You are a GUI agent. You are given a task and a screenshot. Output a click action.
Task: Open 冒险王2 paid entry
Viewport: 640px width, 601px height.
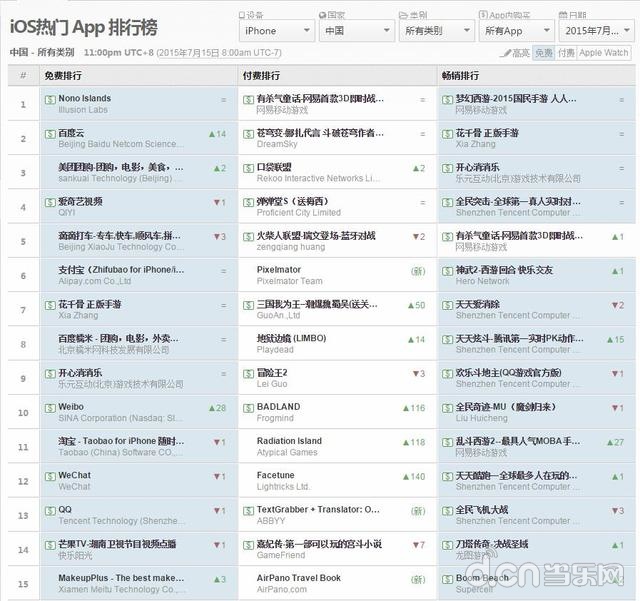pyautogui.click(x=272, y=373)
